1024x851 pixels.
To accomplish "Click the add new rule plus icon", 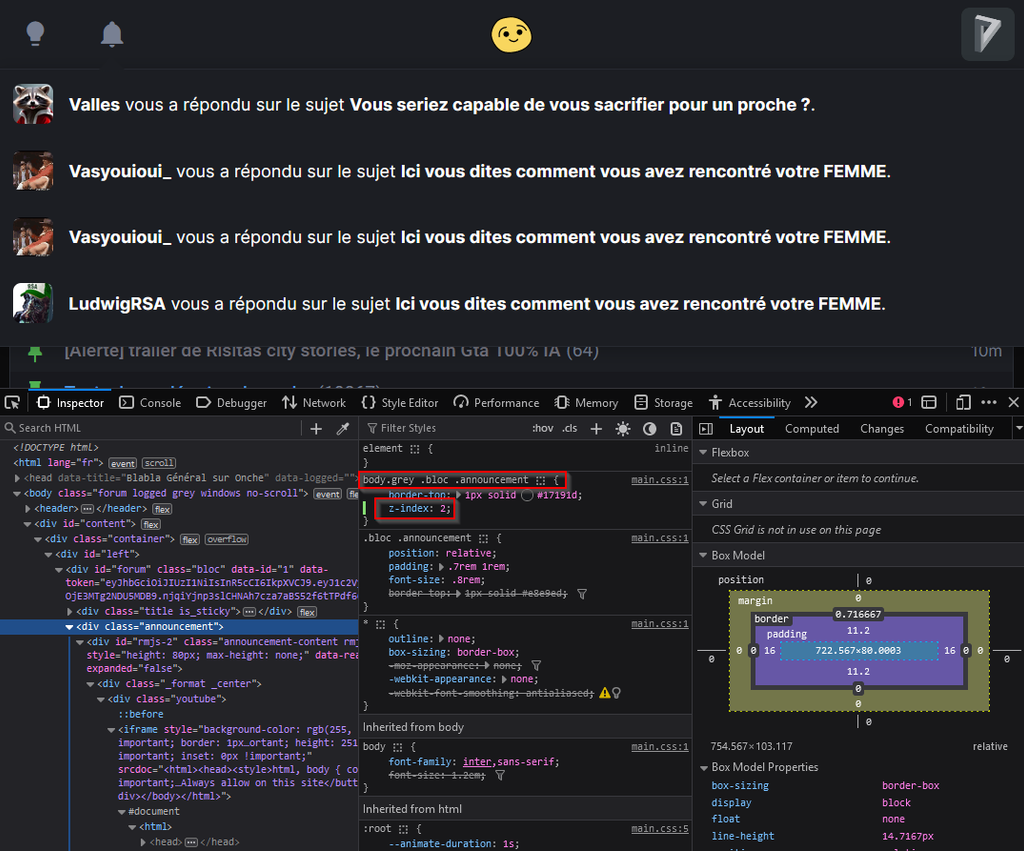I will click(596, 429).
